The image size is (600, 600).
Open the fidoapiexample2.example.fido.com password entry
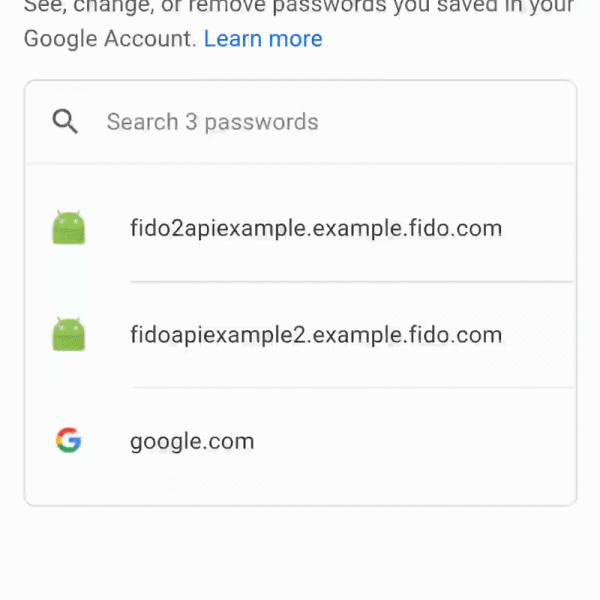315,334
